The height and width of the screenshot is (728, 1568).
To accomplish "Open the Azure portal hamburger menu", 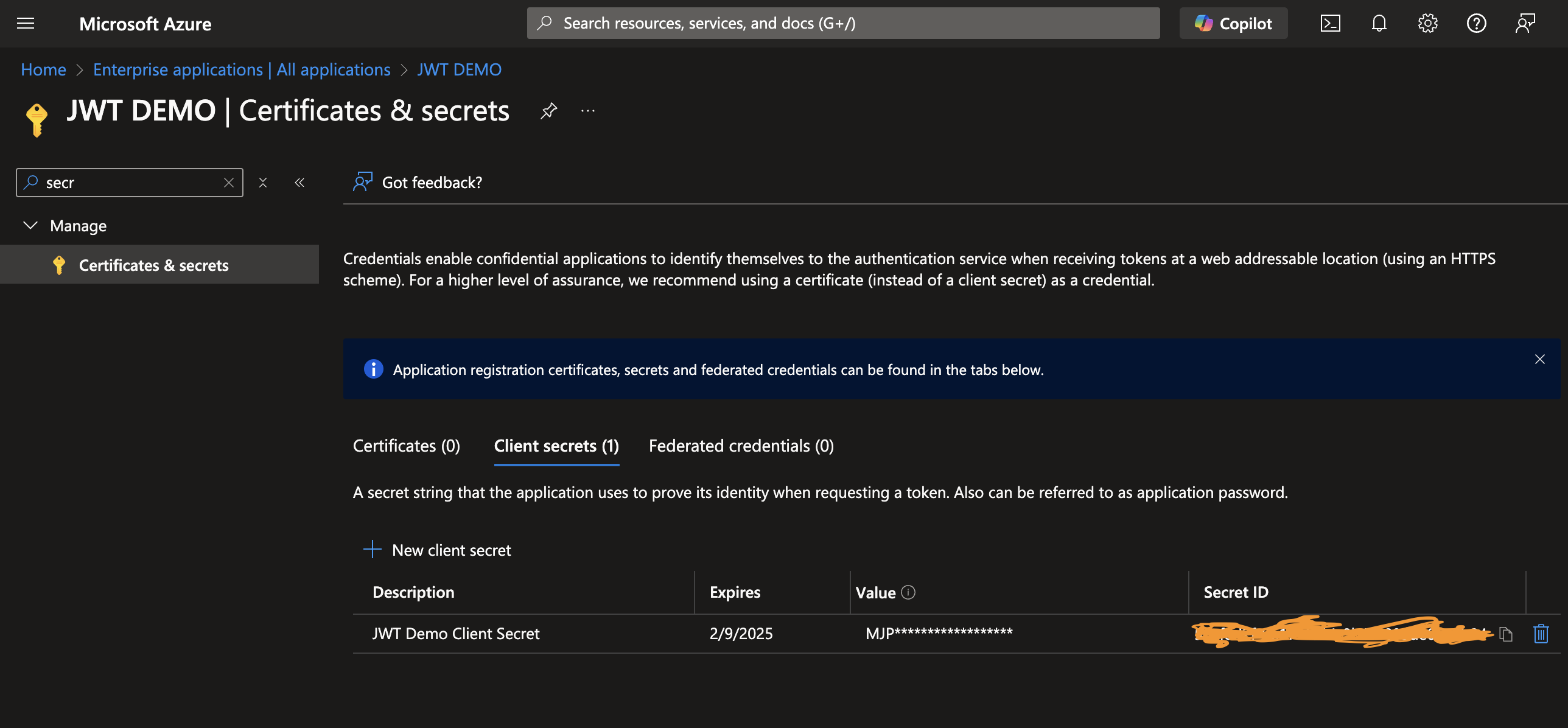I will [26, 24].
